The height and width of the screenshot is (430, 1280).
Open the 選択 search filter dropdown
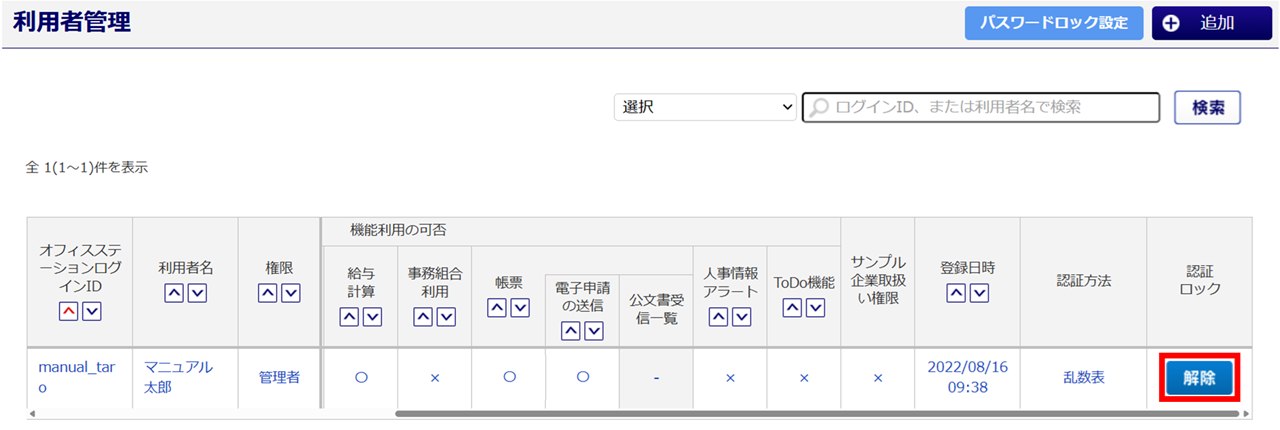[x=705, y=107]
